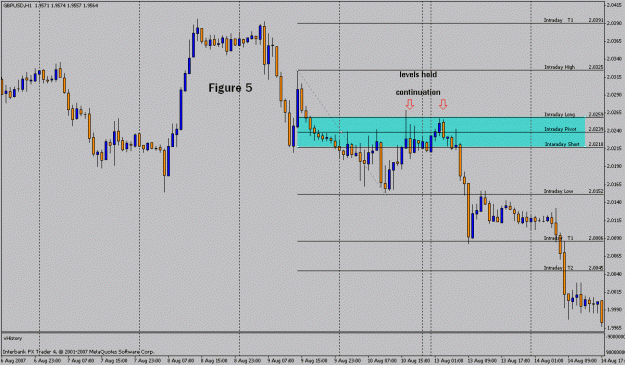625x365 pixels.
Task: Click the 9 Aug 15:00 time label
Action: pos(314,361)
